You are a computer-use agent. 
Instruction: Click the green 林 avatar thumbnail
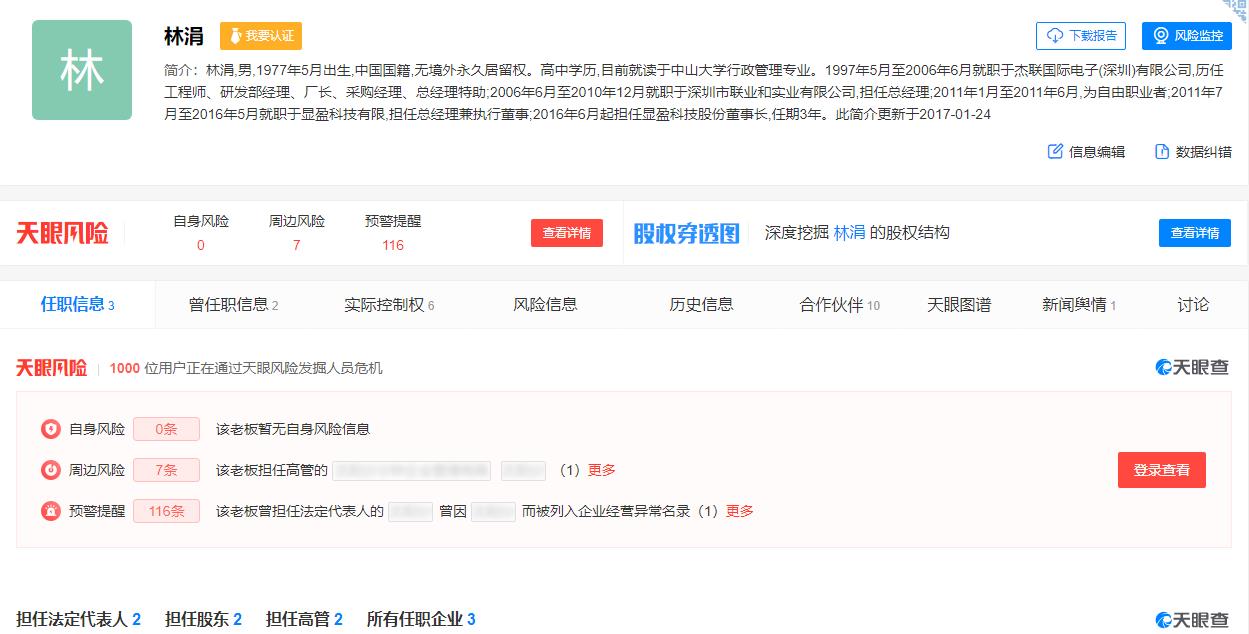click(x=82, y=70)
